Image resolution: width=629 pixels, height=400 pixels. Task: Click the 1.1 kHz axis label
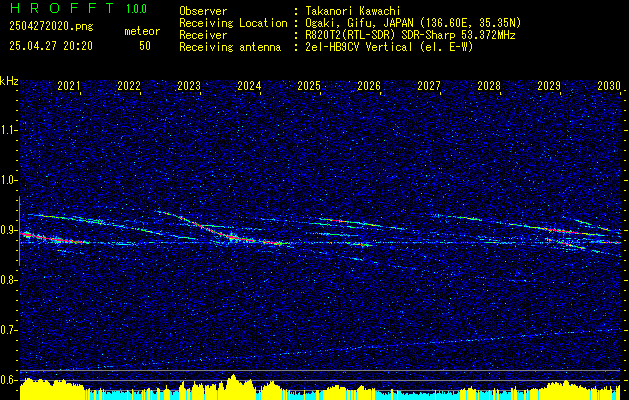click(8, 130)
